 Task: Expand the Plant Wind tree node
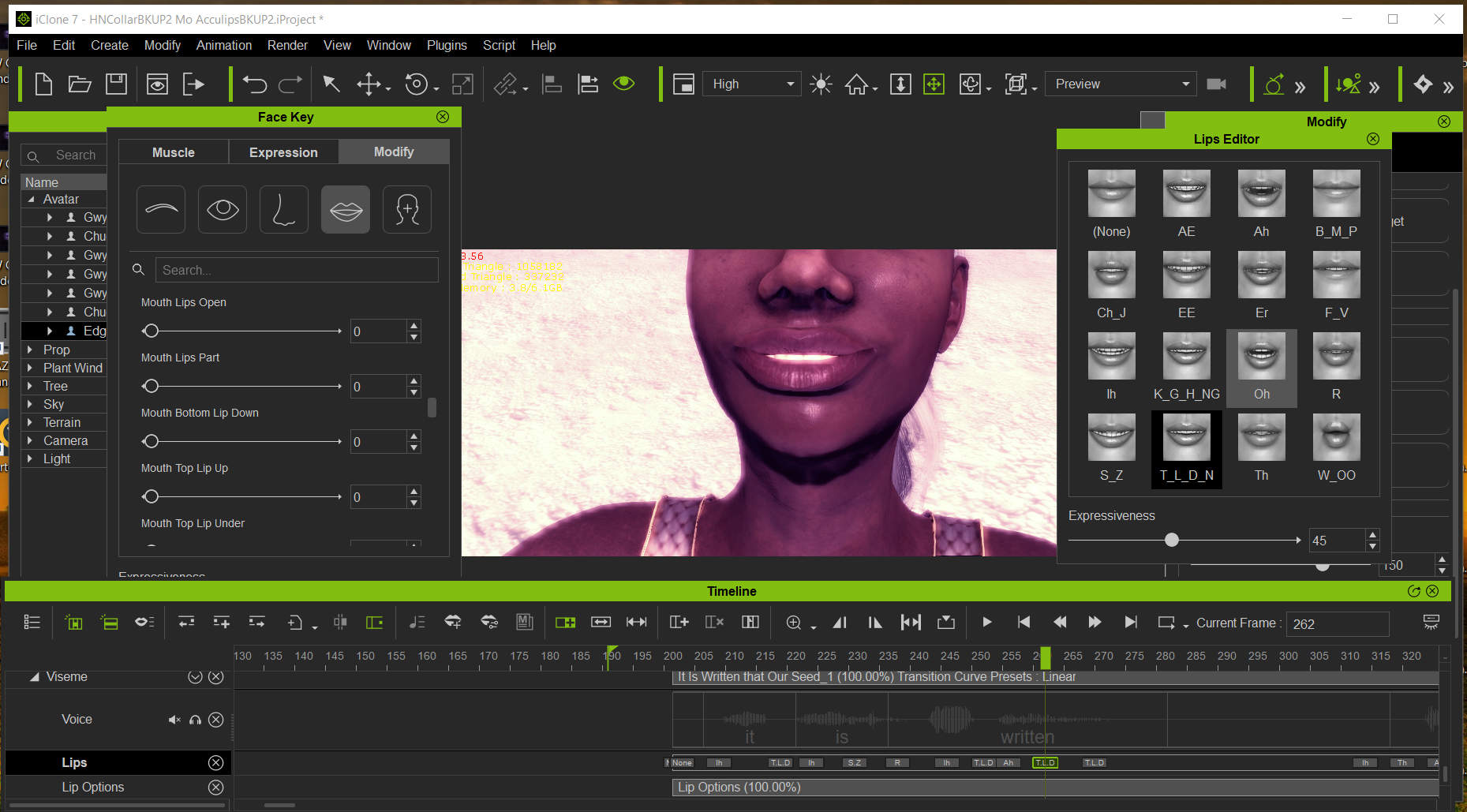30,368
